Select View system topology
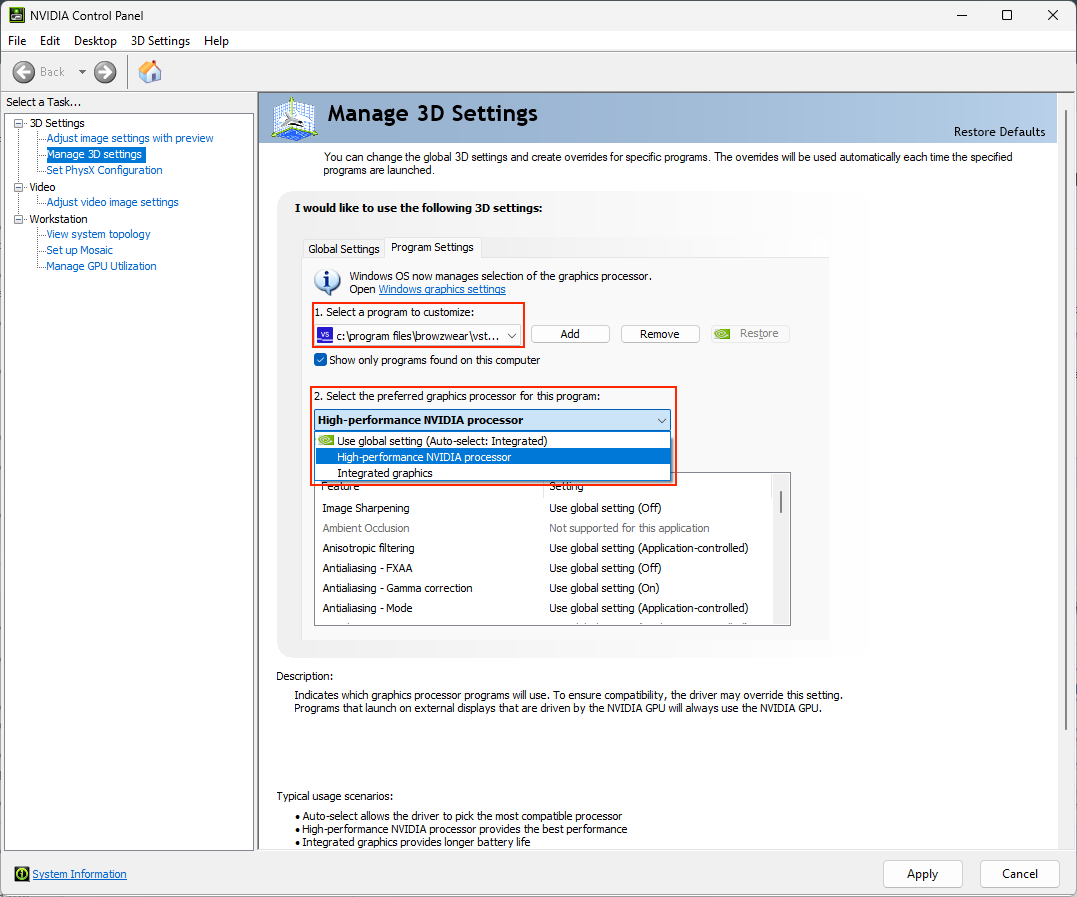The height and width of the screenshot is (897, 1077). point(98,234)
